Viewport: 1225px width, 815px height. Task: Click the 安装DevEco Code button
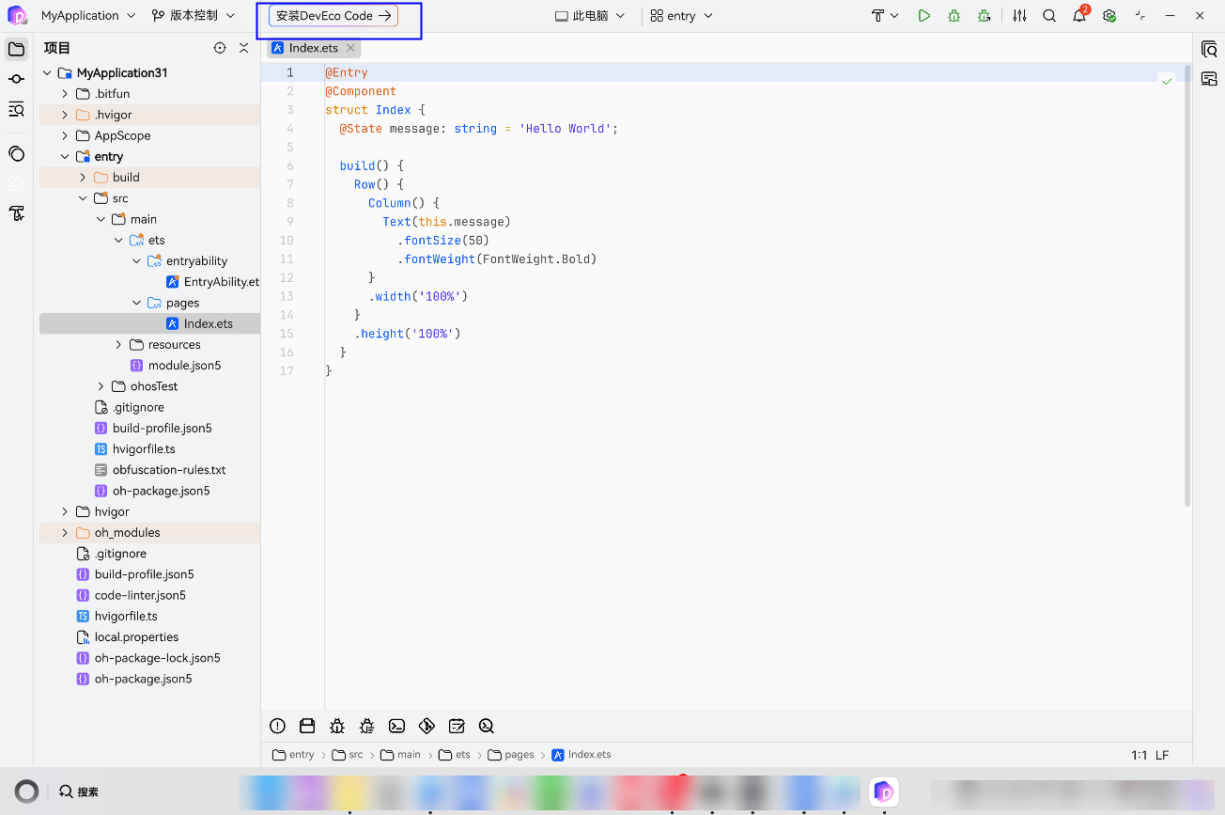click(x=334, y=16)
